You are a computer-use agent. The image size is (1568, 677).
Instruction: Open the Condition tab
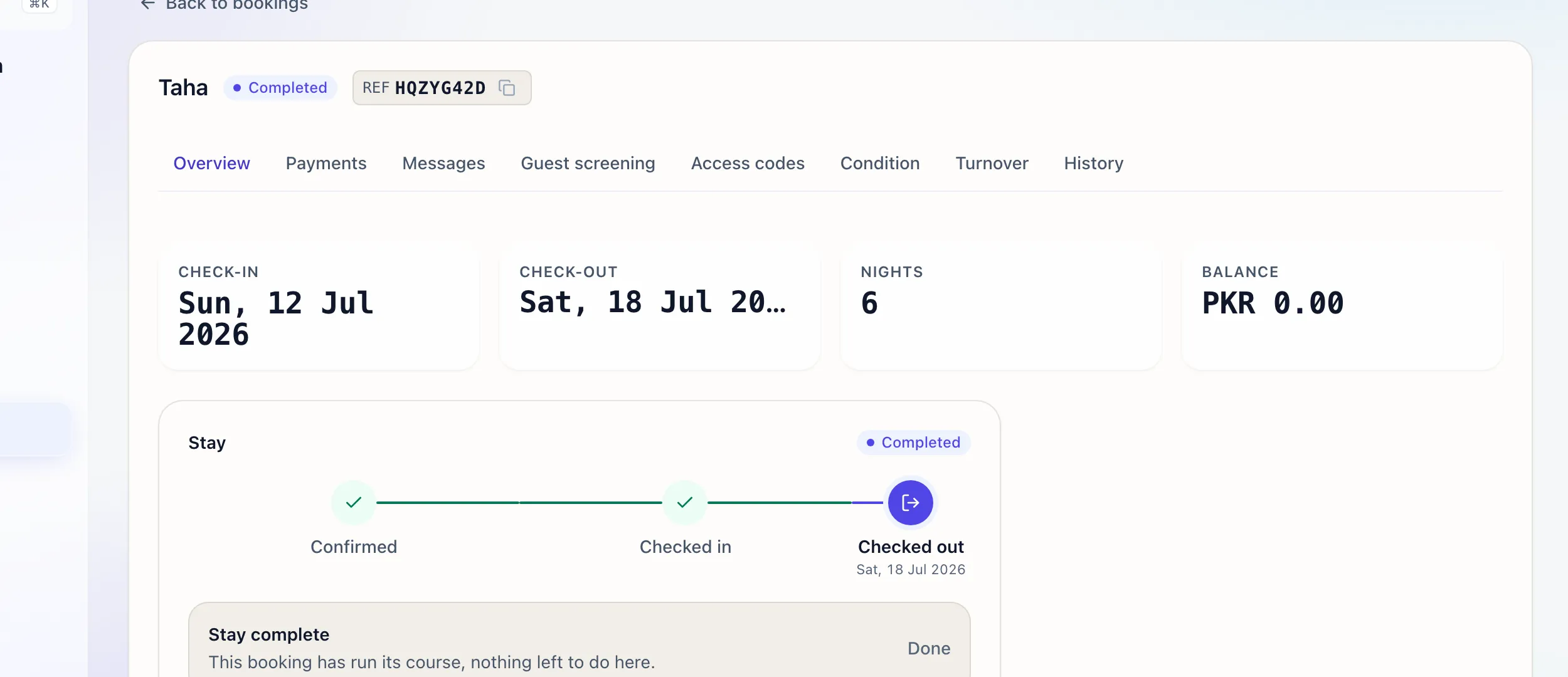coord(880,163)
